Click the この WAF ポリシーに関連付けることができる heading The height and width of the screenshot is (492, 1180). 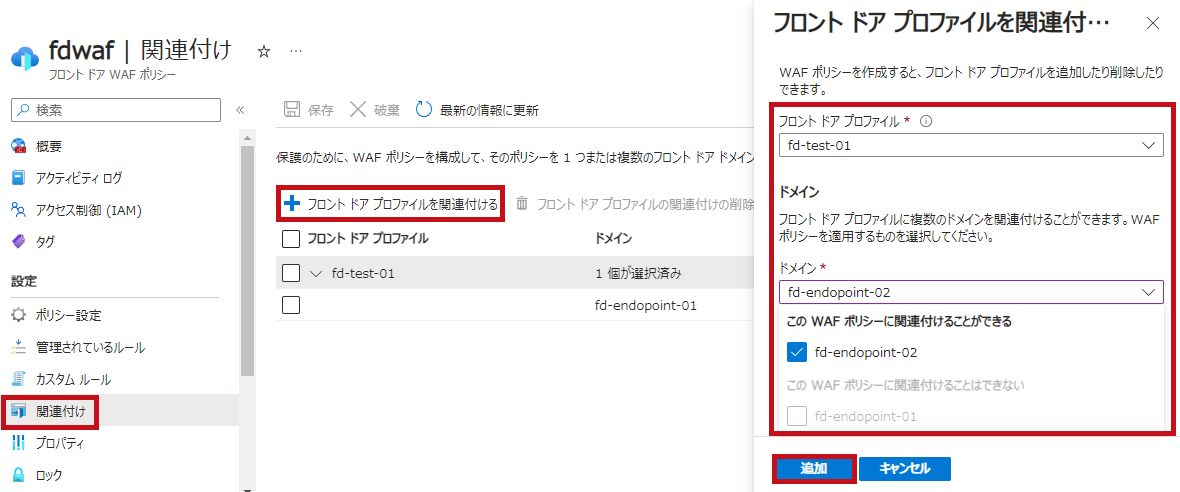tap(899, 321)
